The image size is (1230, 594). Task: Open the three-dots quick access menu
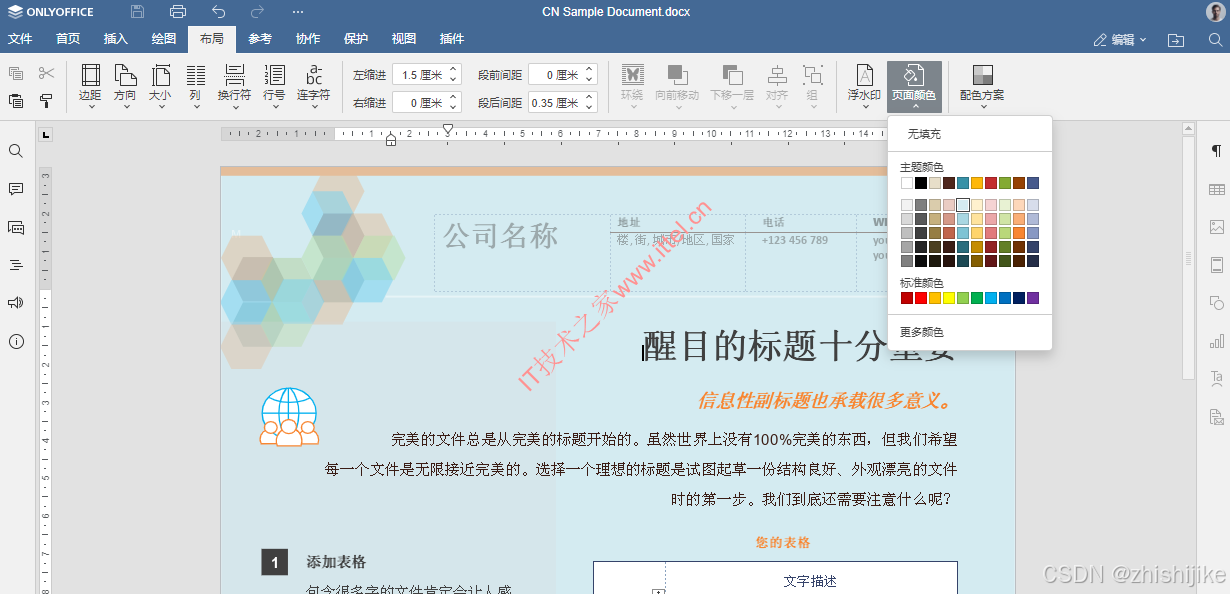click(298, 12)
